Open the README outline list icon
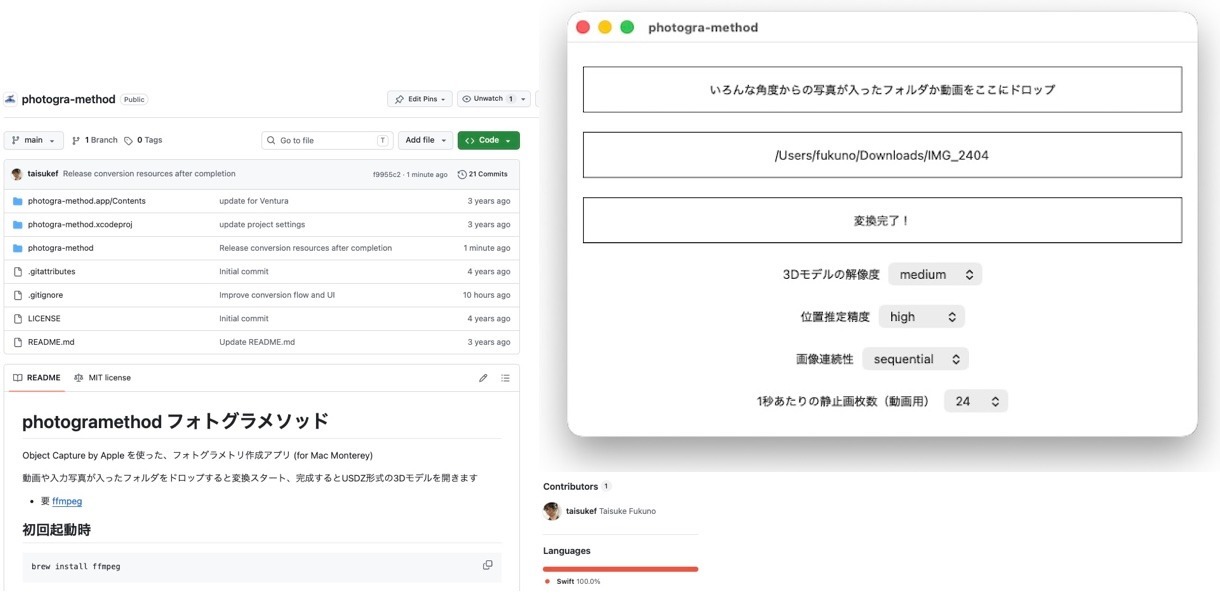This screenshot has width=1220, height=610. pos(505,378)
